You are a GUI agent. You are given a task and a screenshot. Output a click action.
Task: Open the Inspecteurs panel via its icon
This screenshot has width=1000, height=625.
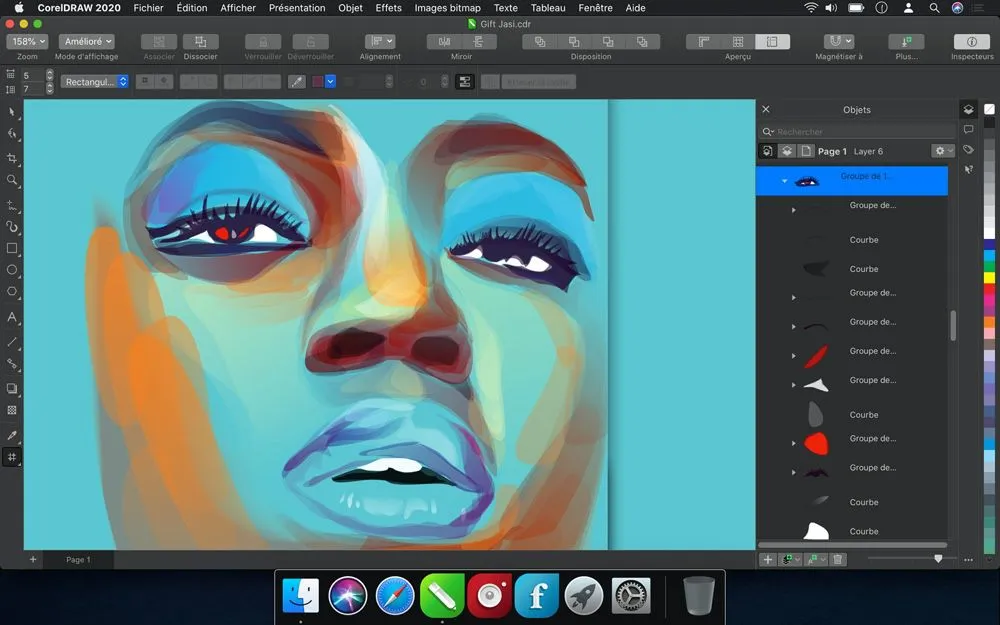point(971,43)
